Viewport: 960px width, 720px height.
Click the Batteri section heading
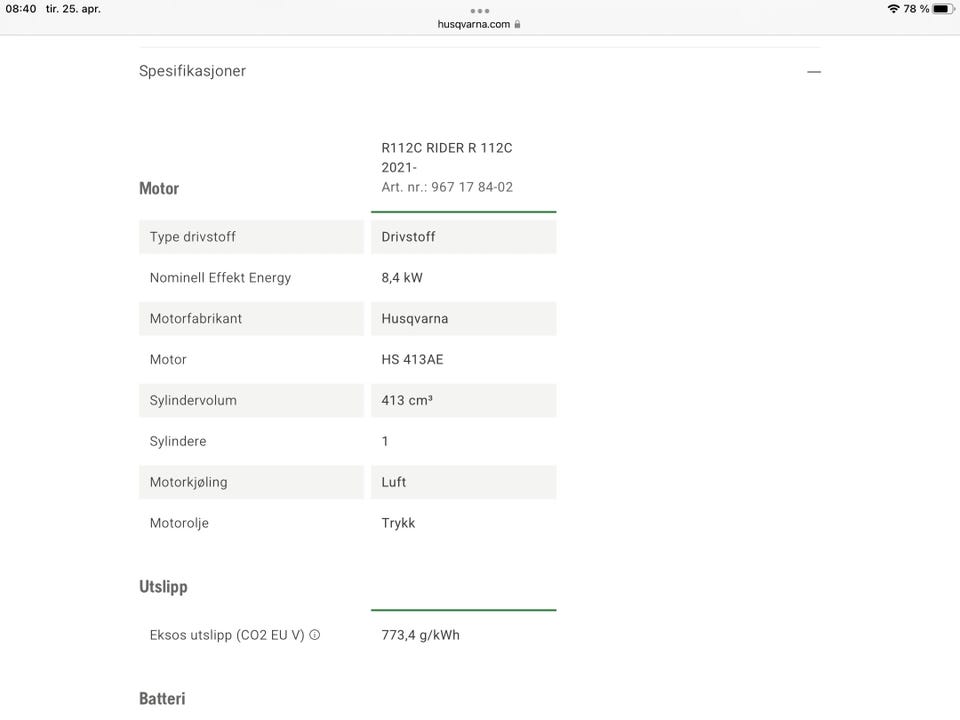[x=162, y=699]
